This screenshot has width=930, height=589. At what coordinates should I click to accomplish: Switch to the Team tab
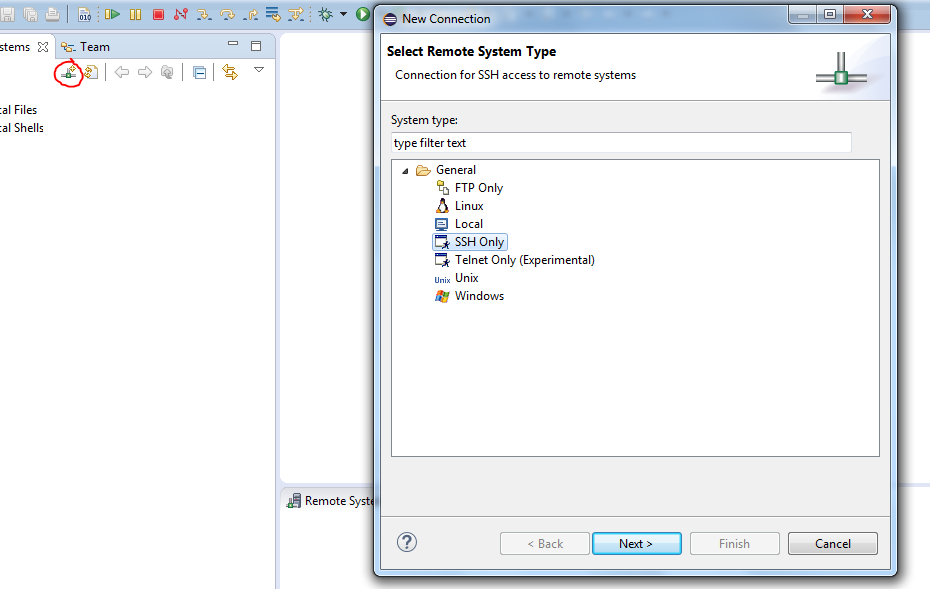click(88, 46)
